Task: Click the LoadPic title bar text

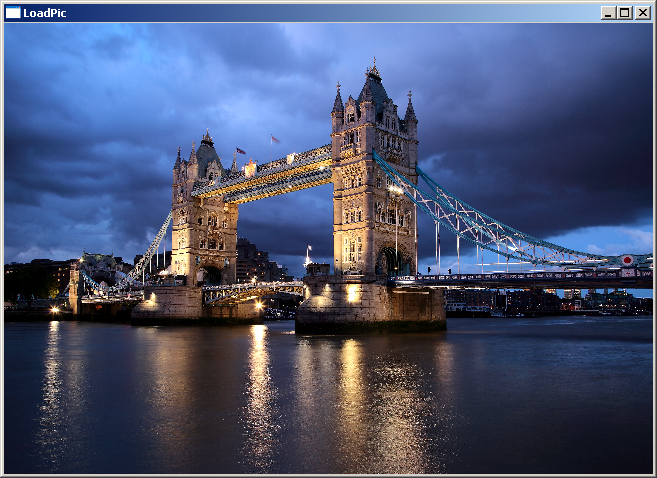Action: [45, 13]
